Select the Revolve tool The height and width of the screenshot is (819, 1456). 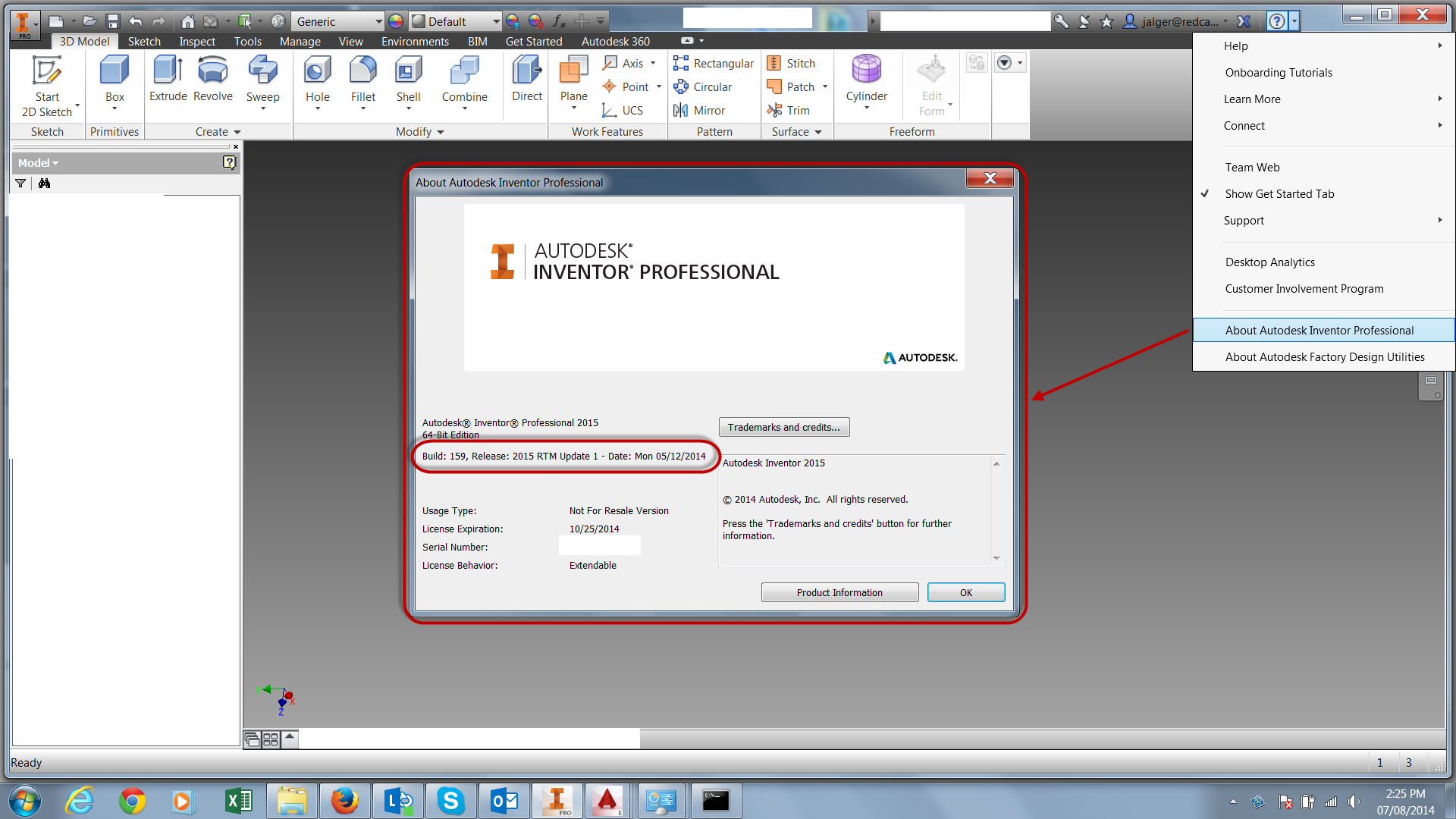click(213, 80)
